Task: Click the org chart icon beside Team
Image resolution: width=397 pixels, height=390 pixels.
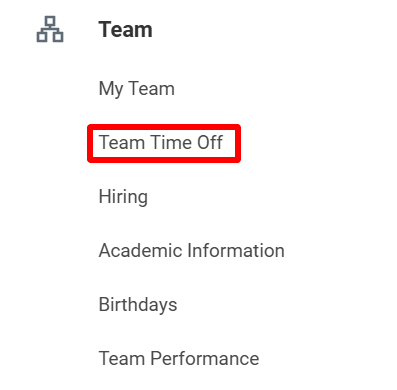Action: [x=50, y=29]
